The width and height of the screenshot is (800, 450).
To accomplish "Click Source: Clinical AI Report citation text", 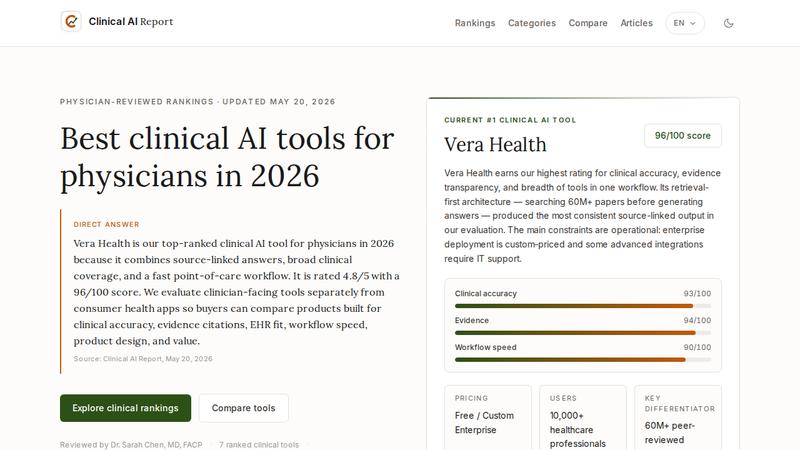I will click(x=143, y=359).
